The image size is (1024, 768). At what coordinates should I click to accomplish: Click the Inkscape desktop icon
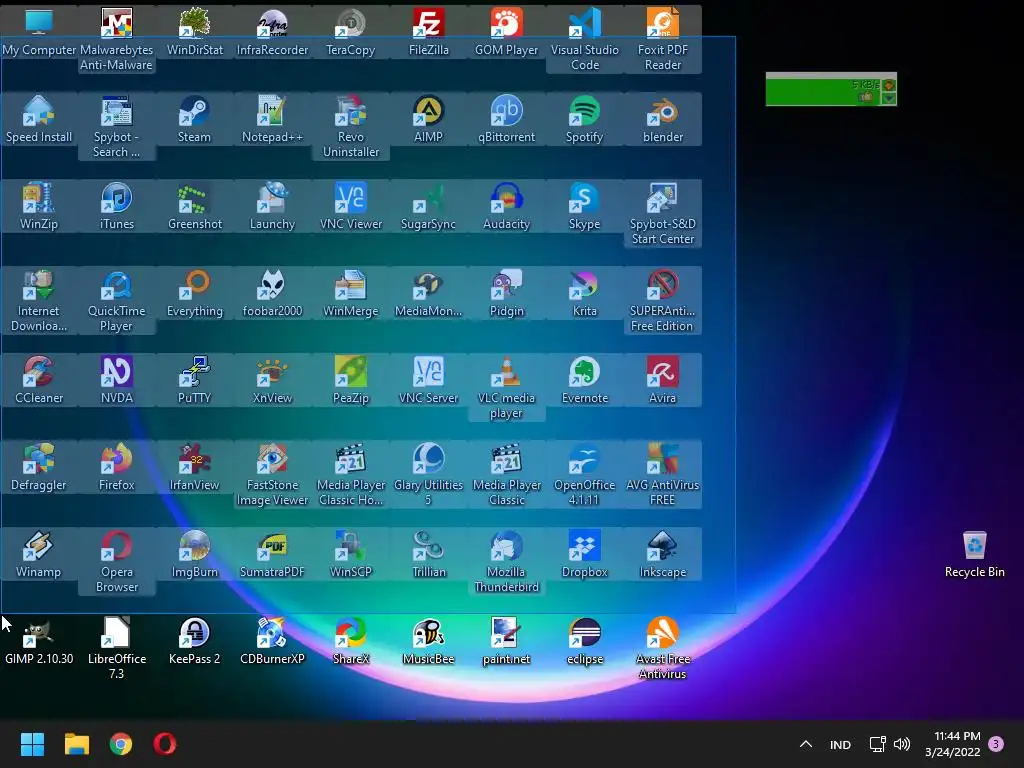[663, 554]
